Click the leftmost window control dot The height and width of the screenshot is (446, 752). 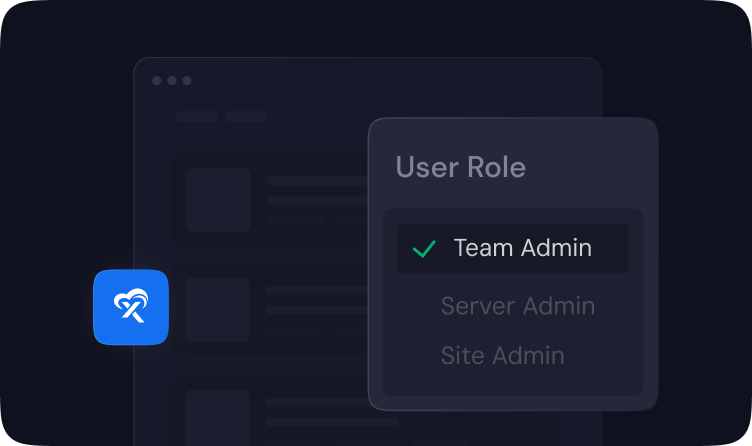click(157, 81)
